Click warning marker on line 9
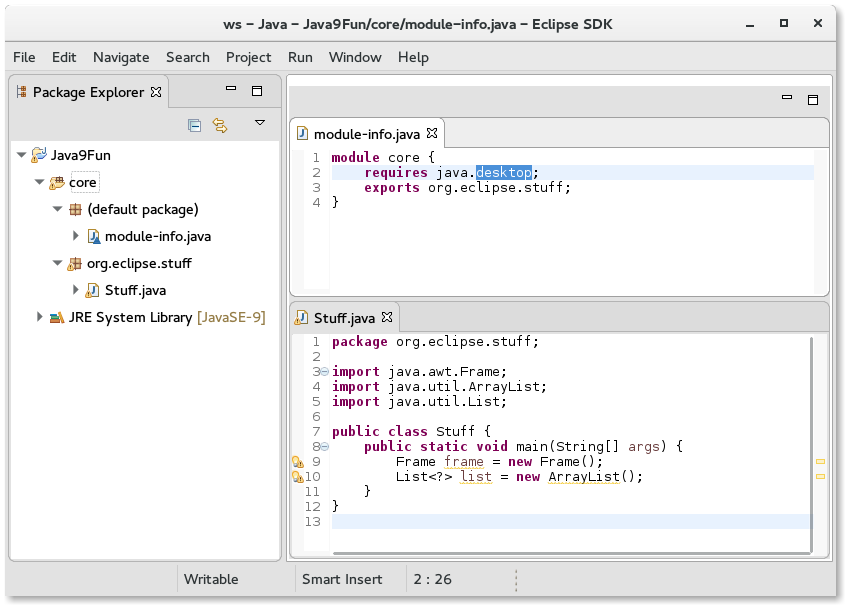Image resolution: width=845 pixels, height=605 pixels. click(298, 462)
